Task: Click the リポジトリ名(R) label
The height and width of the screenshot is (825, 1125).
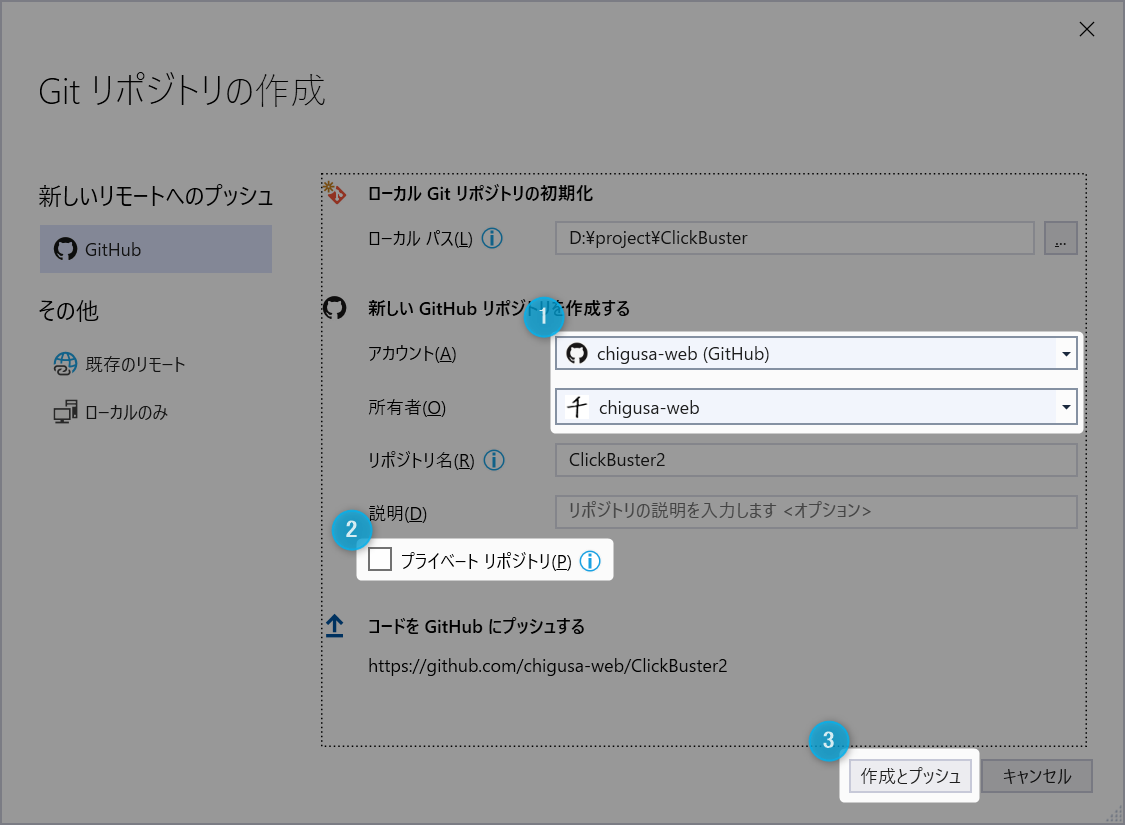Action: (421, 460)
